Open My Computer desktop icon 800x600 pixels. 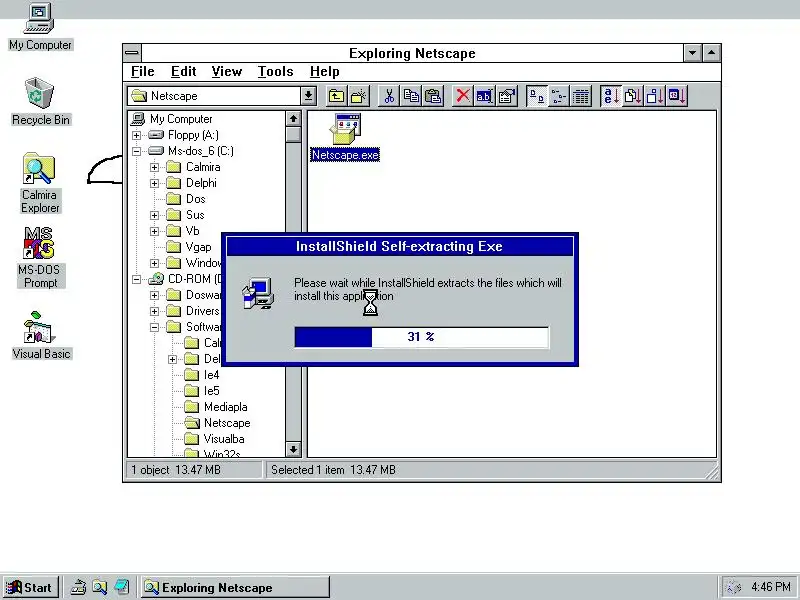pyautogui.click(x=40, y=27)
